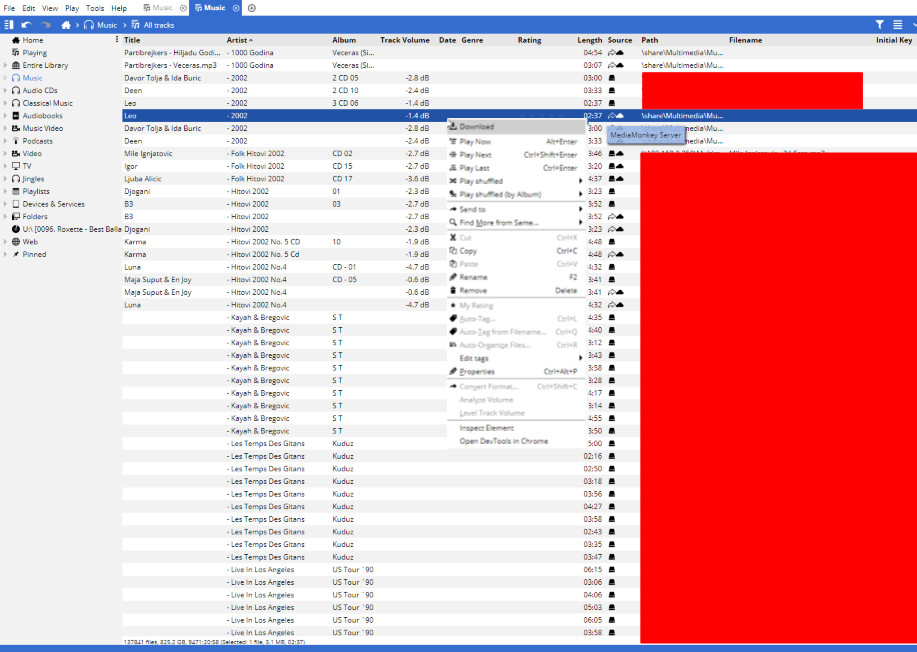Click All tracks in the breadcrumb
This screenshot has width=917, height=652.
pyautogui.click(x=158, y=24)
